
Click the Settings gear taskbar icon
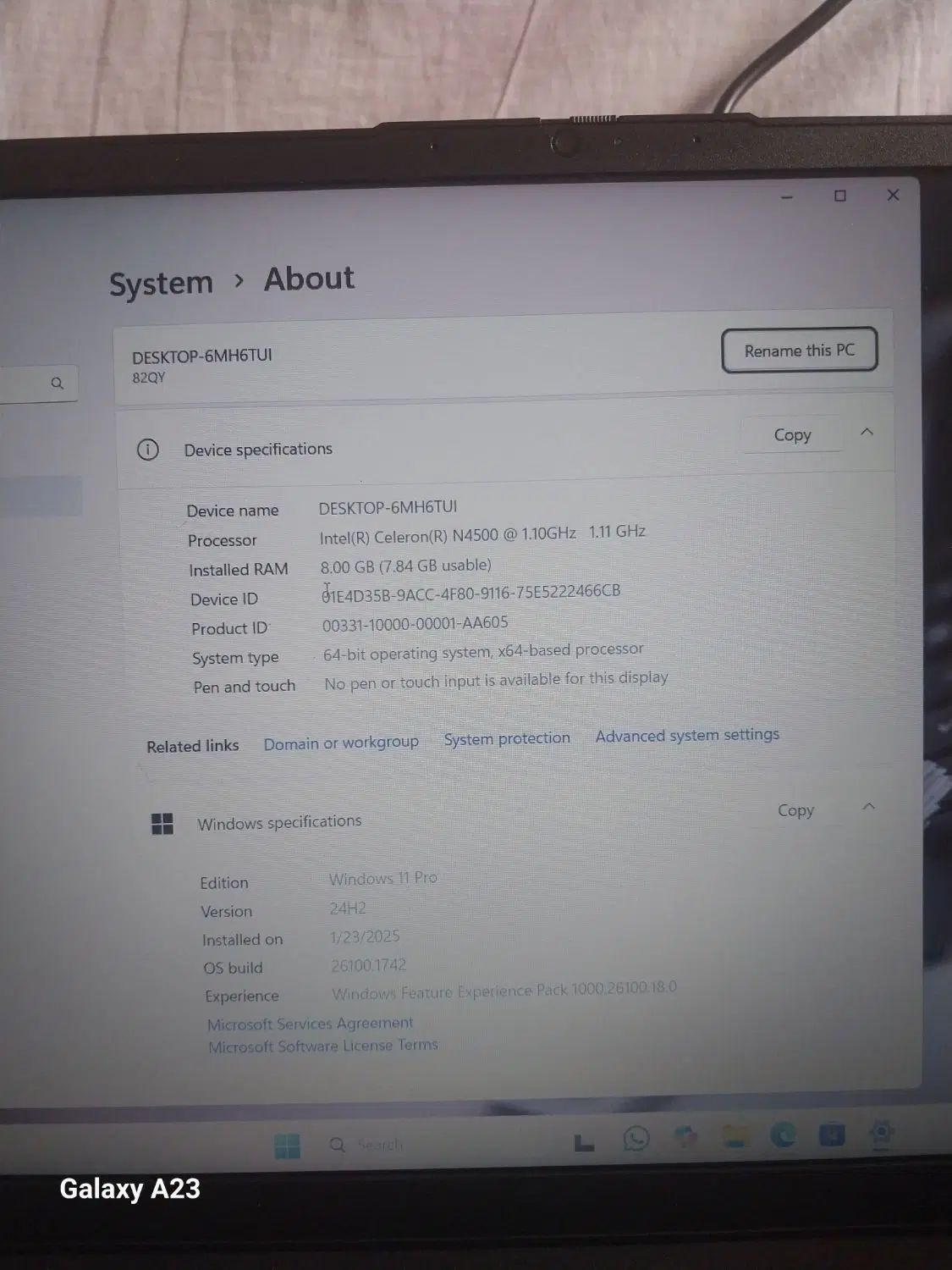[881, 1134]
